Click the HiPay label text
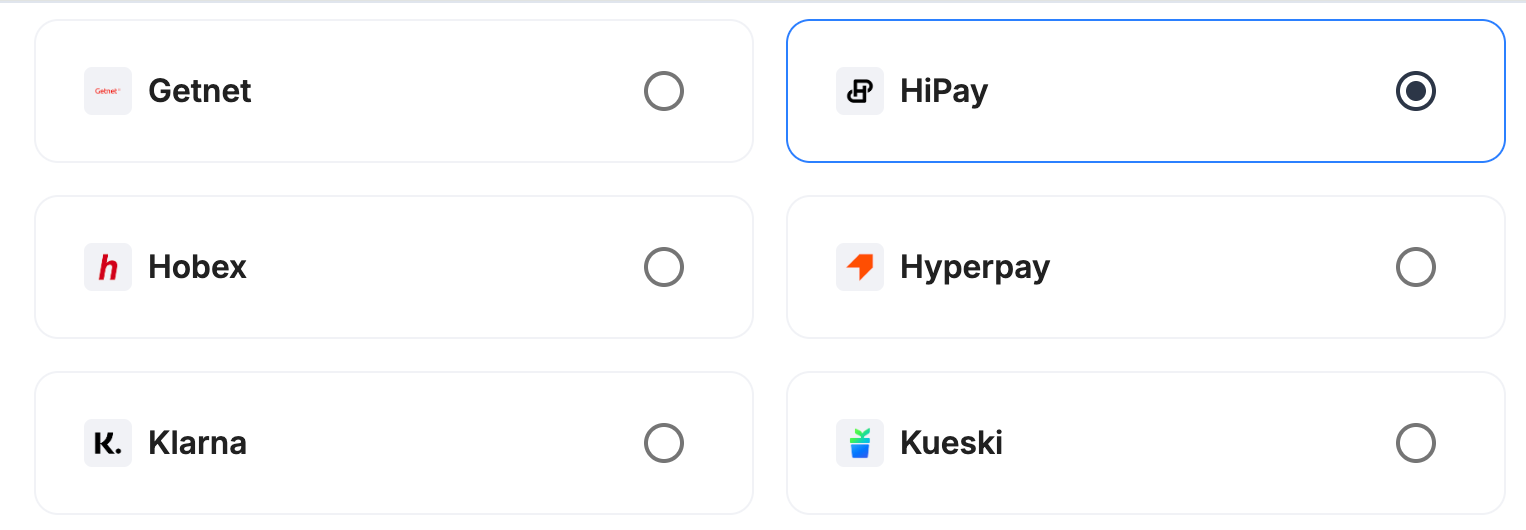The width and height of the screenshot is (1526, 530). [944, 91]
